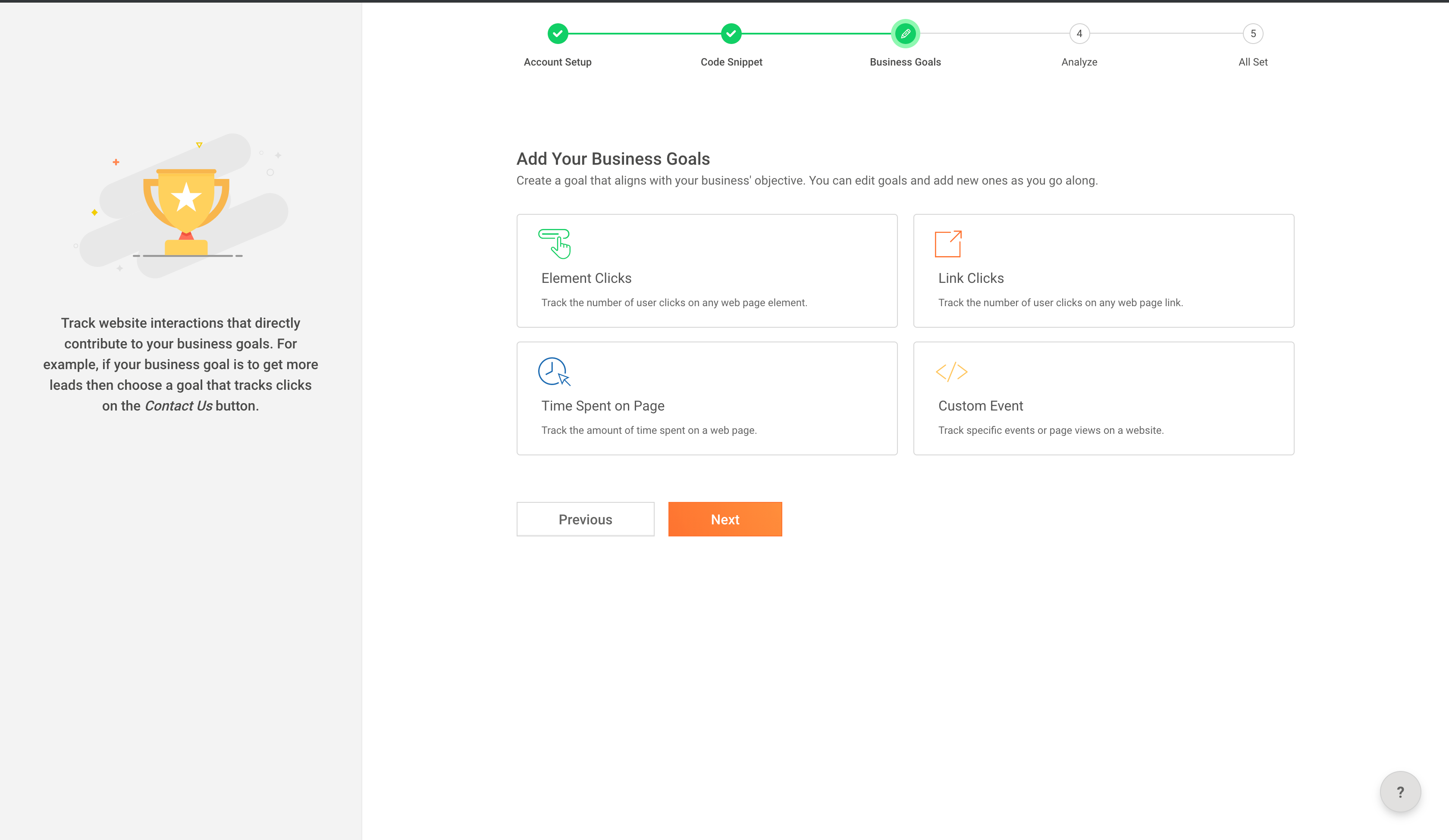This screenshot has height=840, width=1449.
Task: Choose the Time Spent on Page title
Action: pos(602,406)
